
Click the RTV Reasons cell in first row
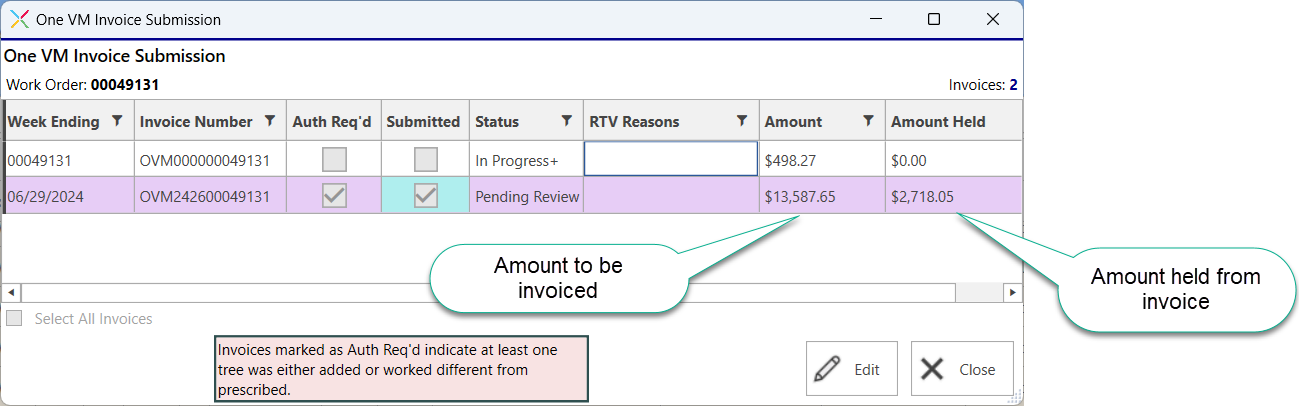coord(671,159)
